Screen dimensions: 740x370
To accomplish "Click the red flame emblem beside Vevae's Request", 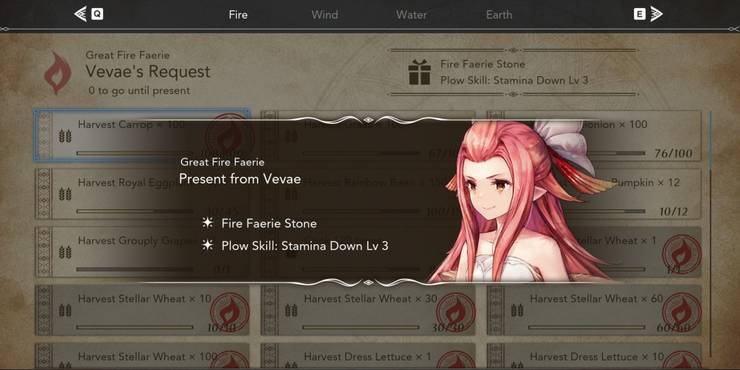I will tap(58, 73).
